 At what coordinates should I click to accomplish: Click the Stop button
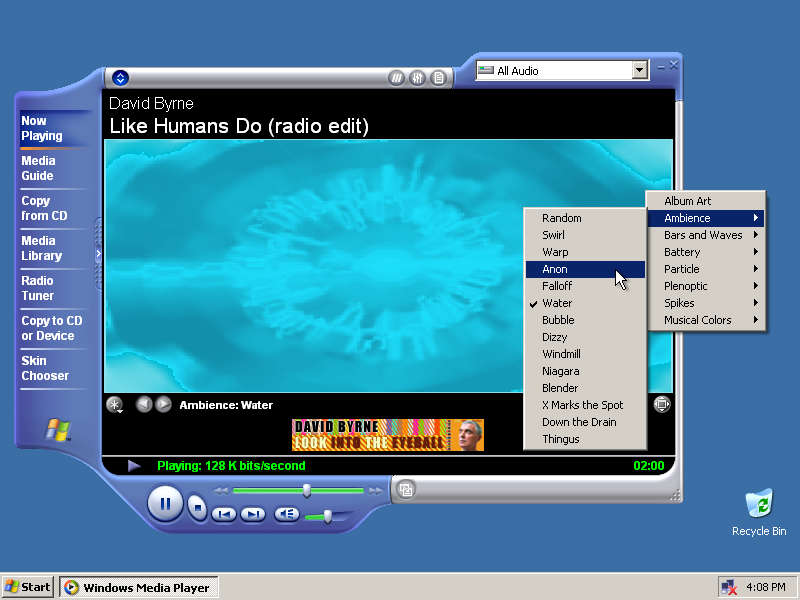click(198, 509)
